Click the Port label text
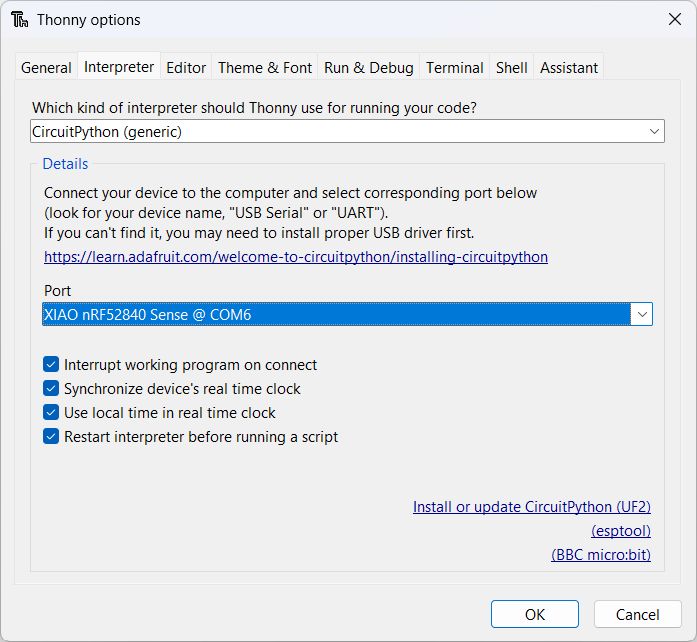The height and width of the screenshot is (642, 697). [x=57, y=291]
